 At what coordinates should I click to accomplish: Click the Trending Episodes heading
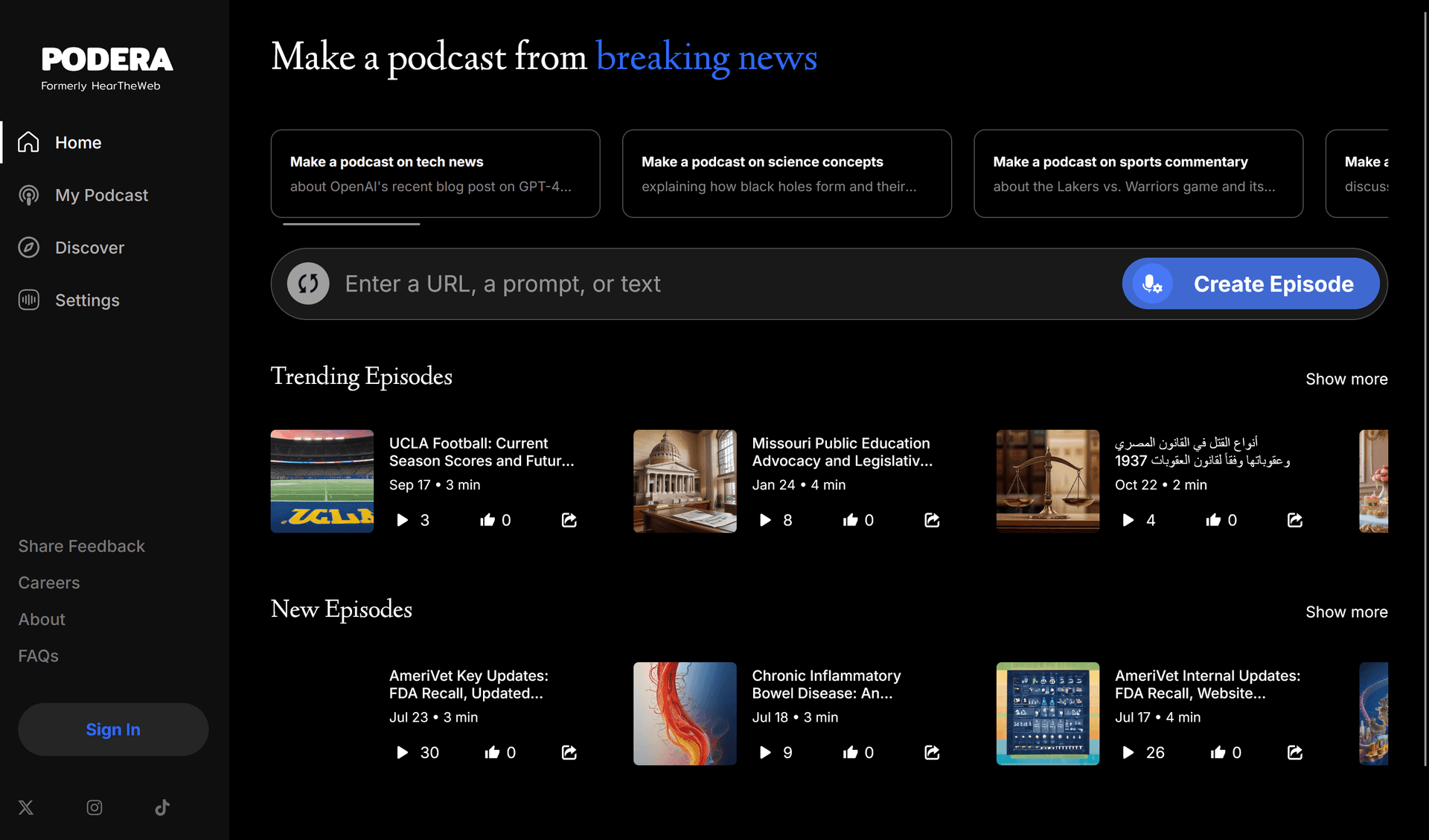tap(362, 376)
